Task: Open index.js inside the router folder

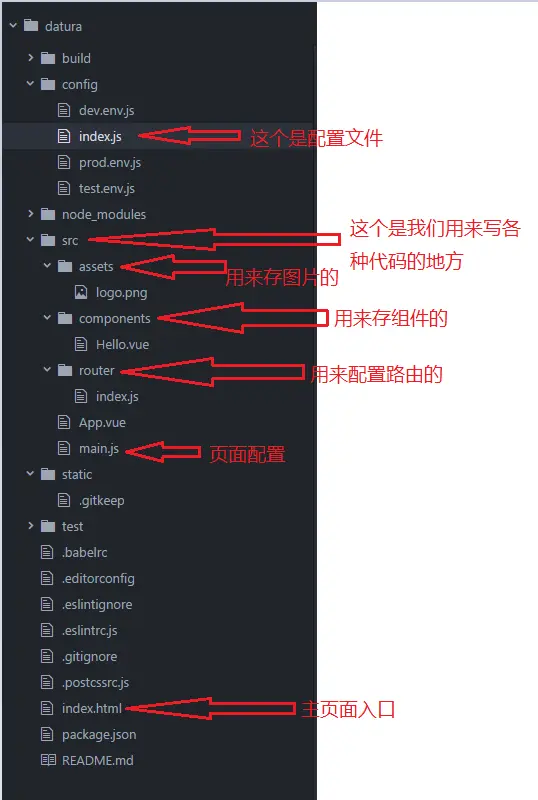Action: [x=117, y=396]
